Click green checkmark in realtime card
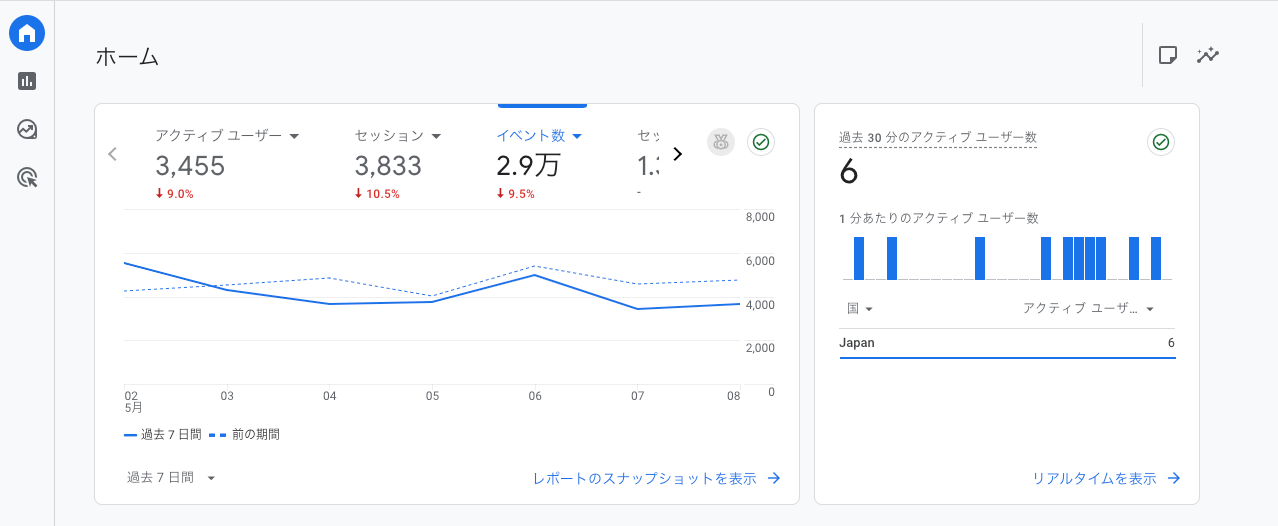Viewport: 1278px width, 526px height. (1160, 142)
